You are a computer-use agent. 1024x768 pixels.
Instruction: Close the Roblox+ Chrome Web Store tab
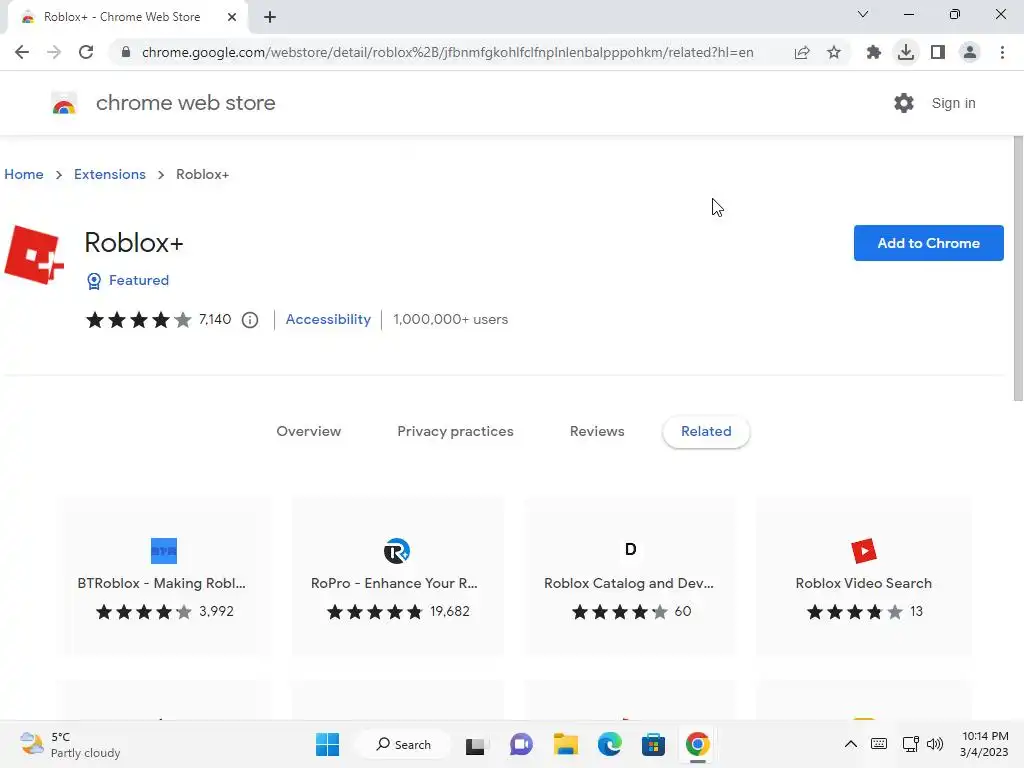tap(232, 17)
